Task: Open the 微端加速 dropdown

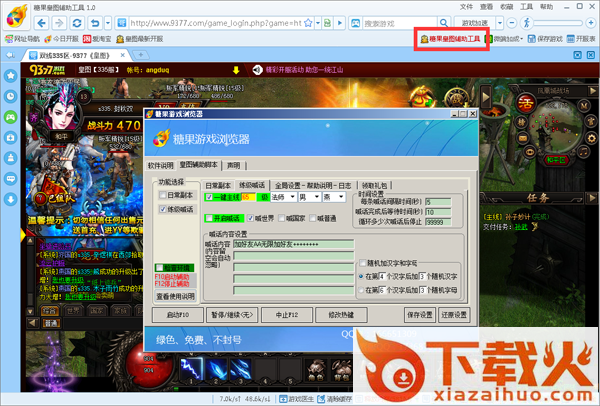Action: click(x=504, y=39)
